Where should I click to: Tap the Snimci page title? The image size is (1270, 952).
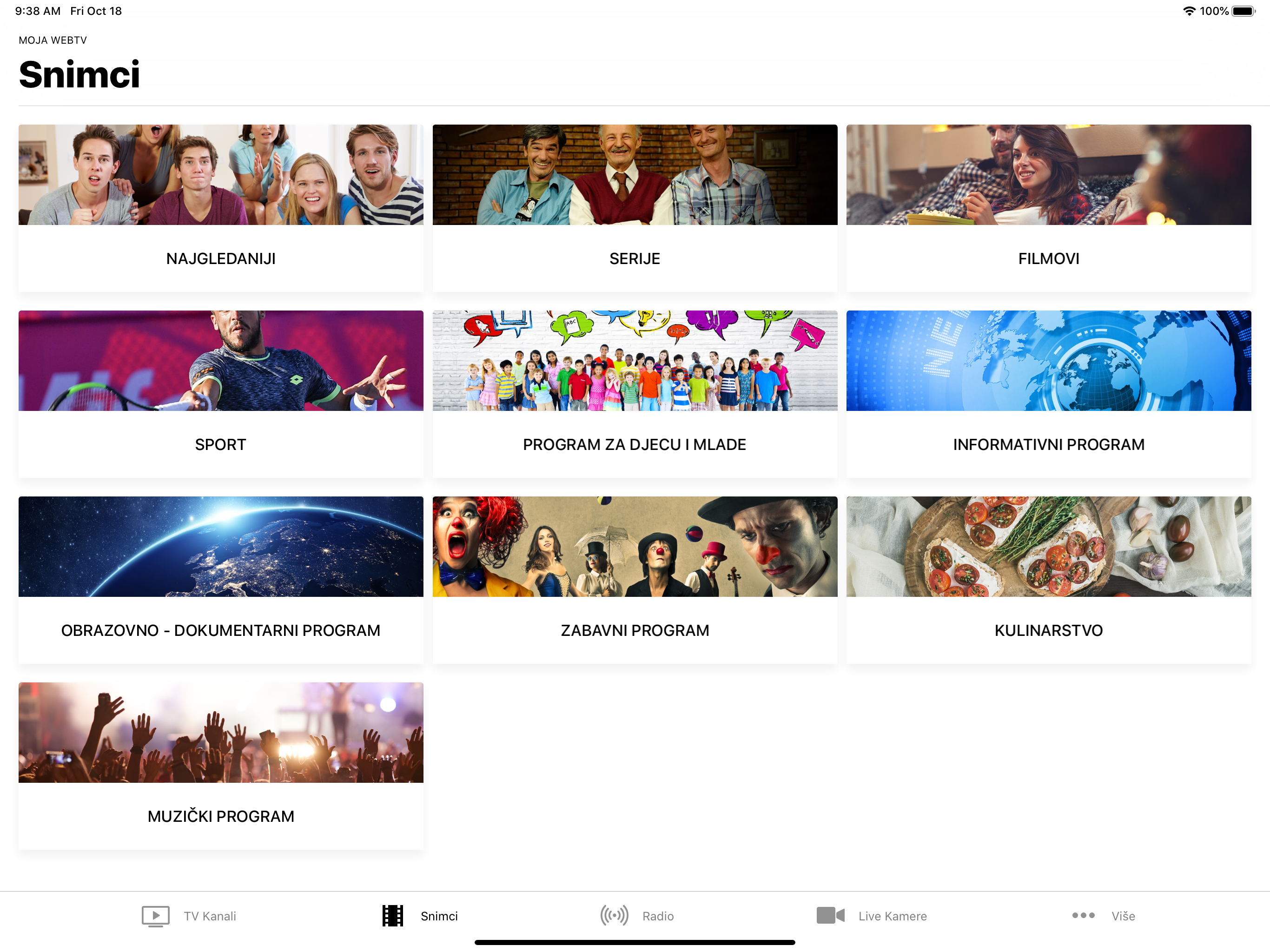pos(79,75)
